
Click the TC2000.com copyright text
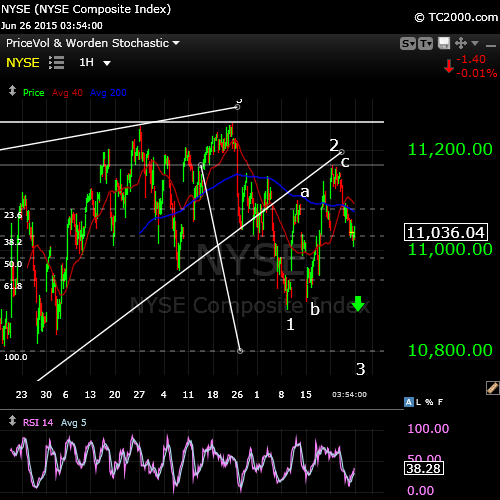pos(456,17)
